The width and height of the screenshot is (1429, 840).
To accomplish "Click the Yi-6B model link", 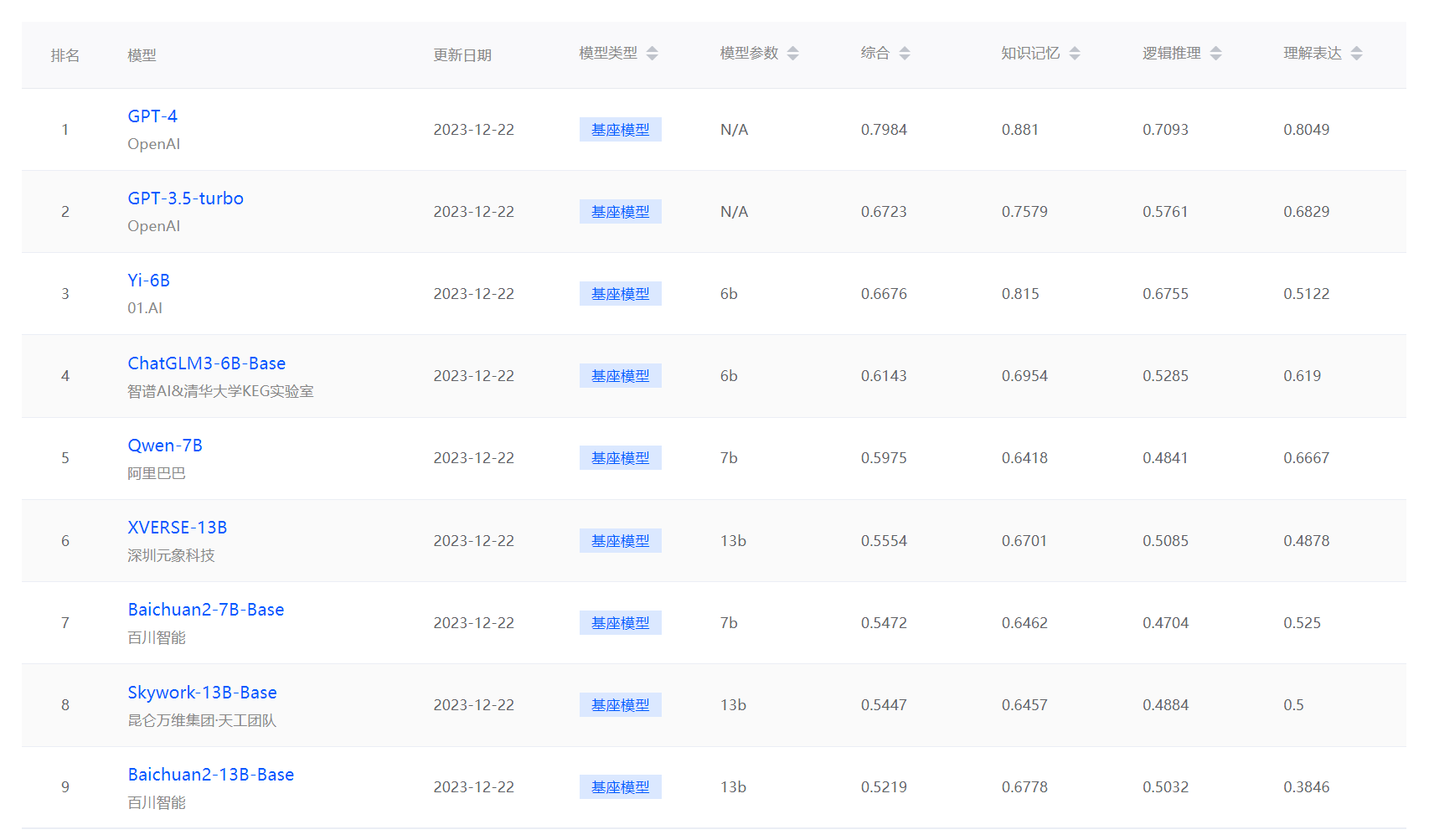I will [148, 281].
